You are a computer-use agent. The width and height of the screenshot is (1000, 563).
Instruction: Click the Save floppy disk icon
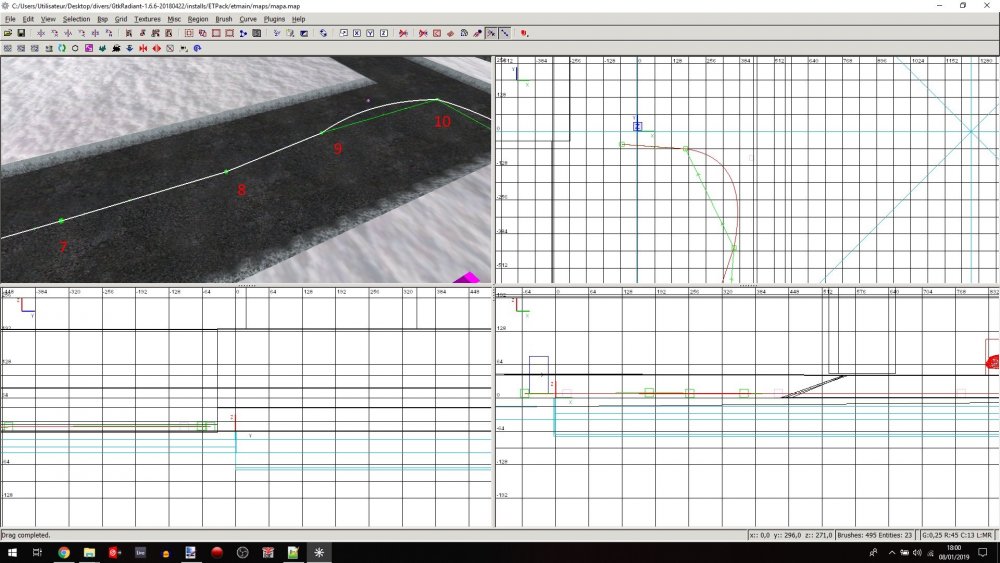(x=21, y=33)
